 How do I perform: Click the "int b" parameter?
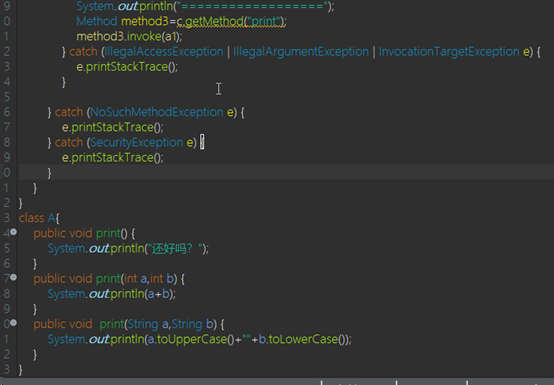tap(161, 279)
